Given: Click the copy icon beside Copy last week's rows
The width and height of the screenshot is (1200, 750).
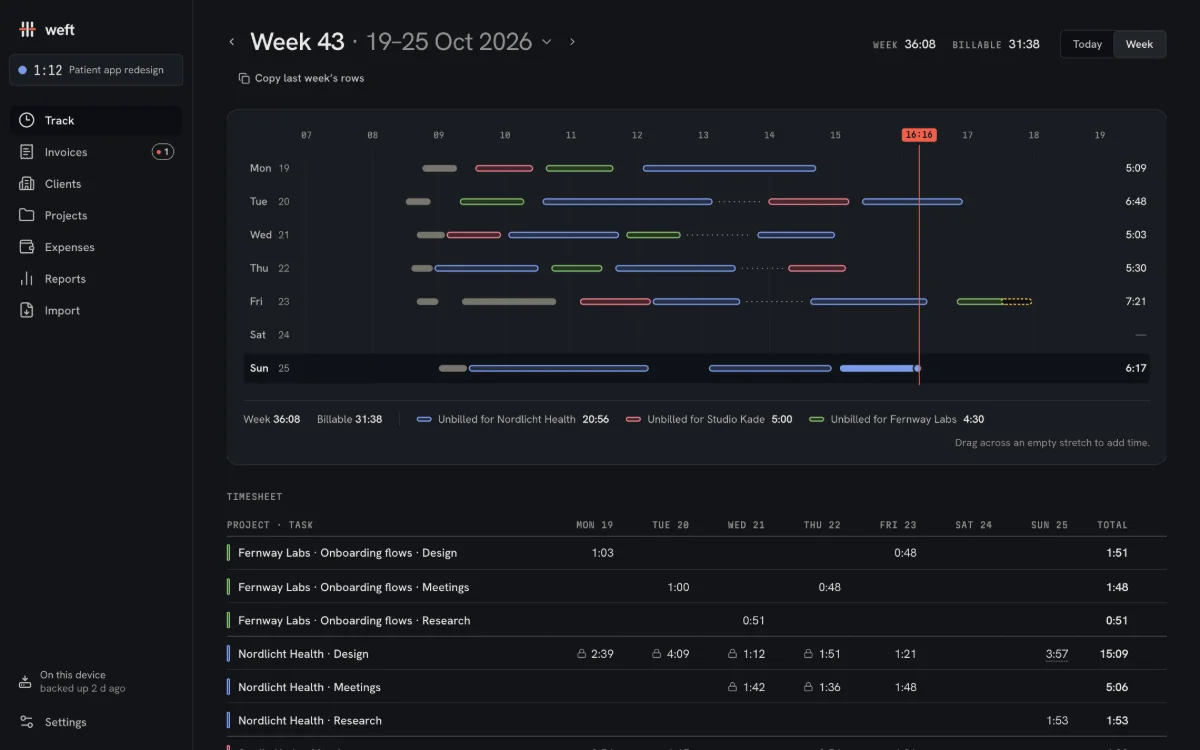Looking at the screenshot, I should tap(244, 78).
